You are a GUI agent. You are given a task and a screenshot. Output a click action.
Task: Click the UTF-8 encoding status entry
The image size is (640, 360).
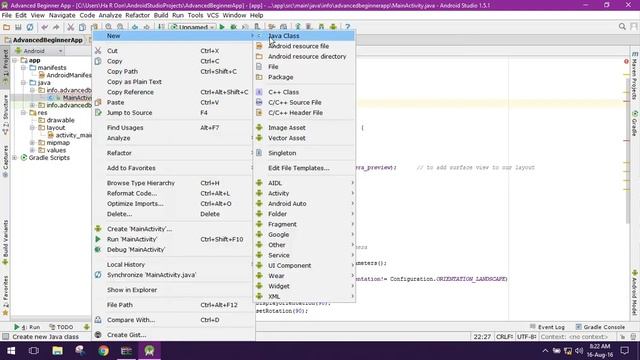[526, 337]
